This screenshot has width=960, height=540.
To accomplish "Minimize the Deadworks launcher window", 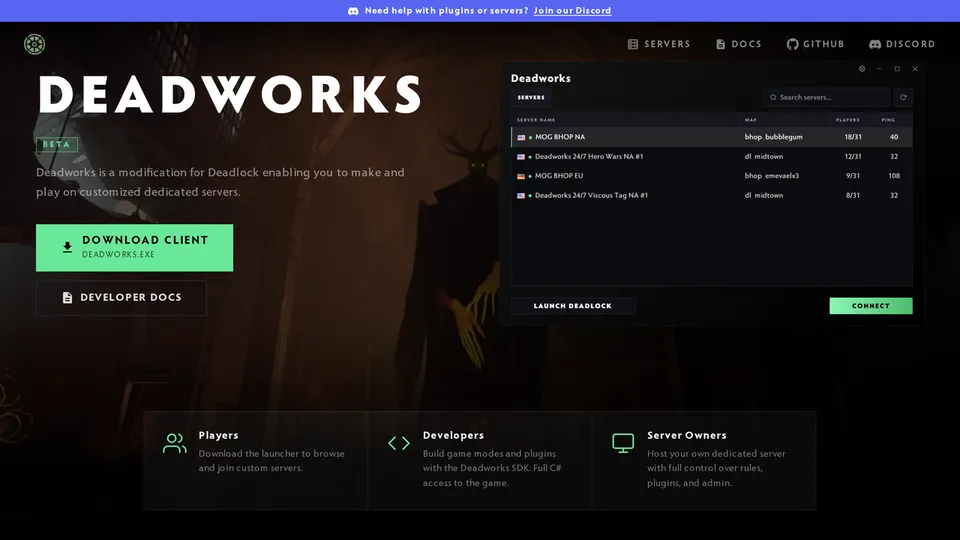I will (879, 69).
